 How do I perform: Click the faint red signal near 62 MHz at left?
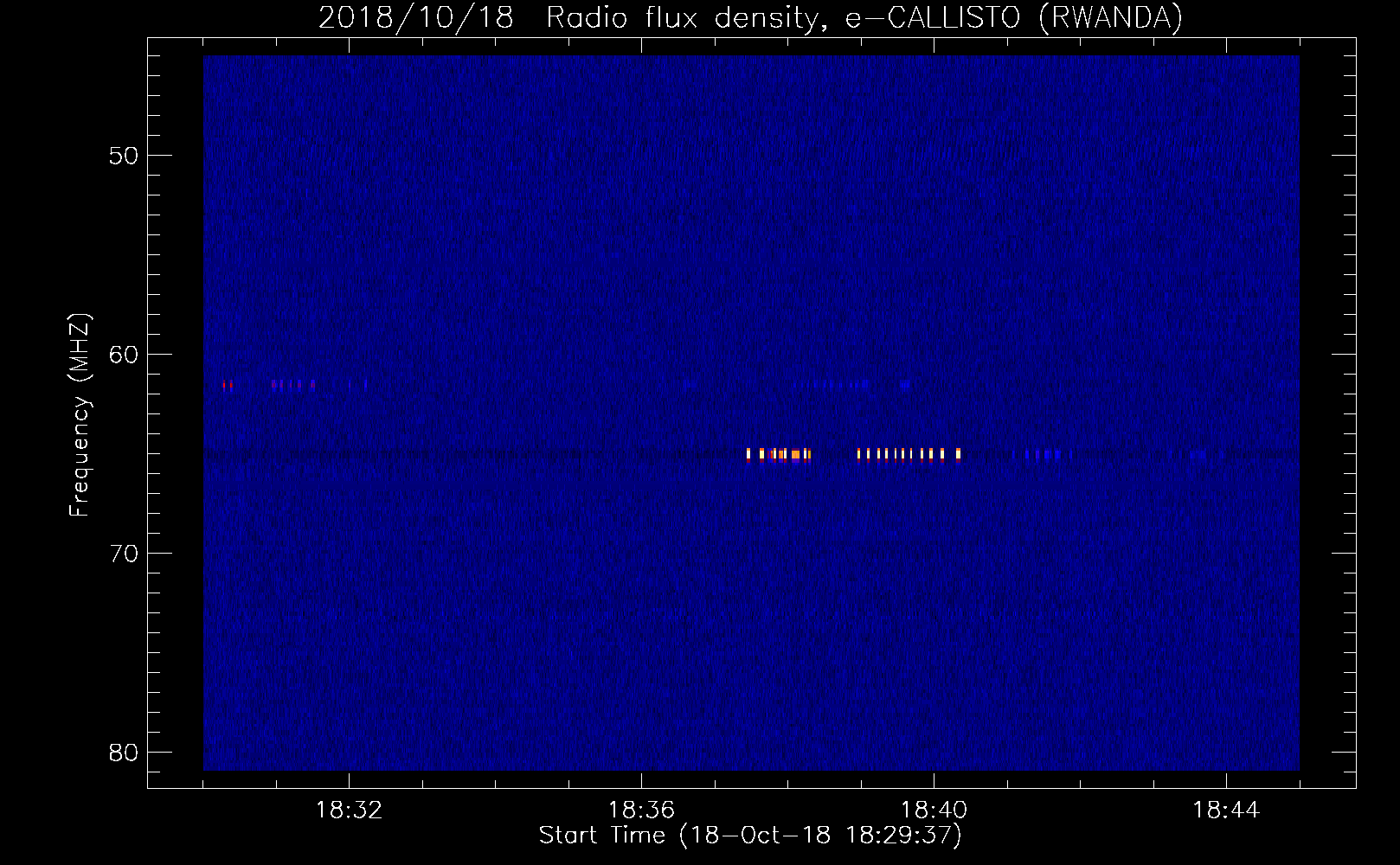(x=228, y=385)
